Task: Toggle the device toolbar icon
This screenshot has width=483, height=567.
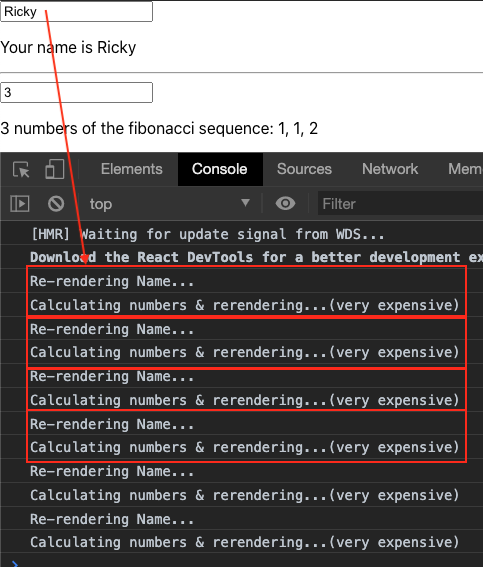Action: (x=54, y=169)
